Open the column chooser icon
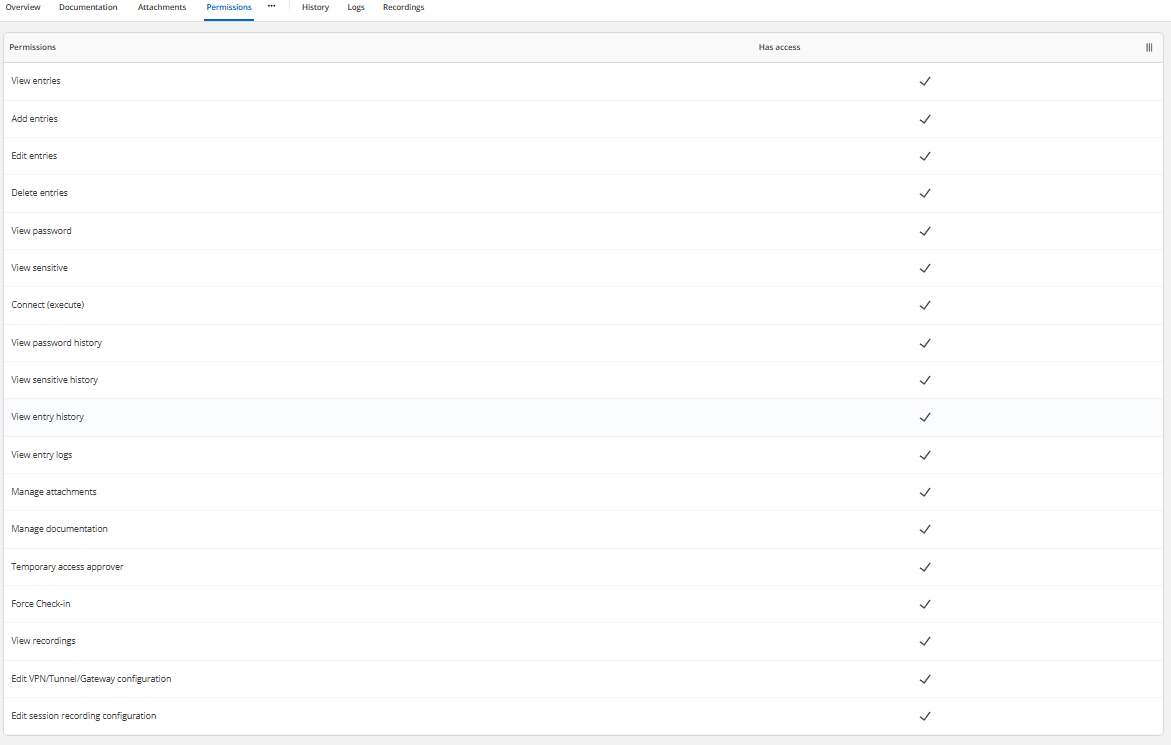Image resolution: width=1171 pixels, height=745 pixels. coord(1149,47)
